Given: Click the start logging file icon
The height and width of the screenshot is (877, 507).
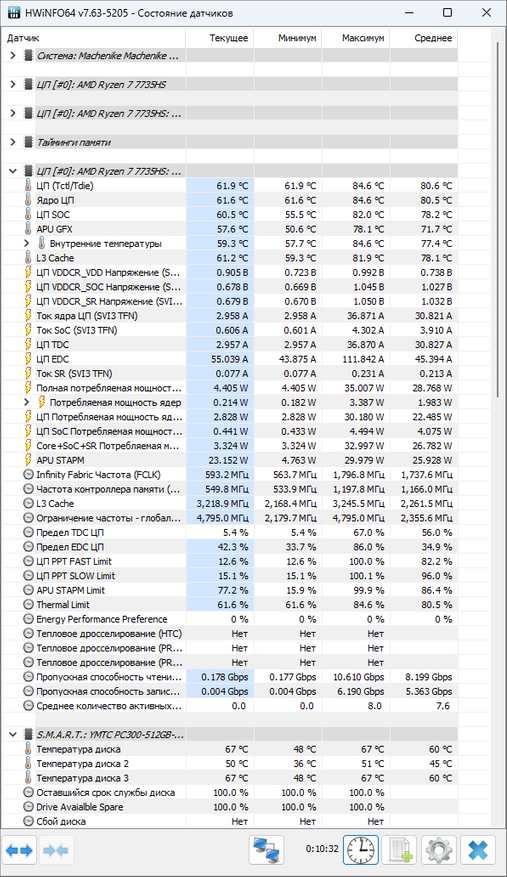Looking at the screenshot, I should point(400,851).
